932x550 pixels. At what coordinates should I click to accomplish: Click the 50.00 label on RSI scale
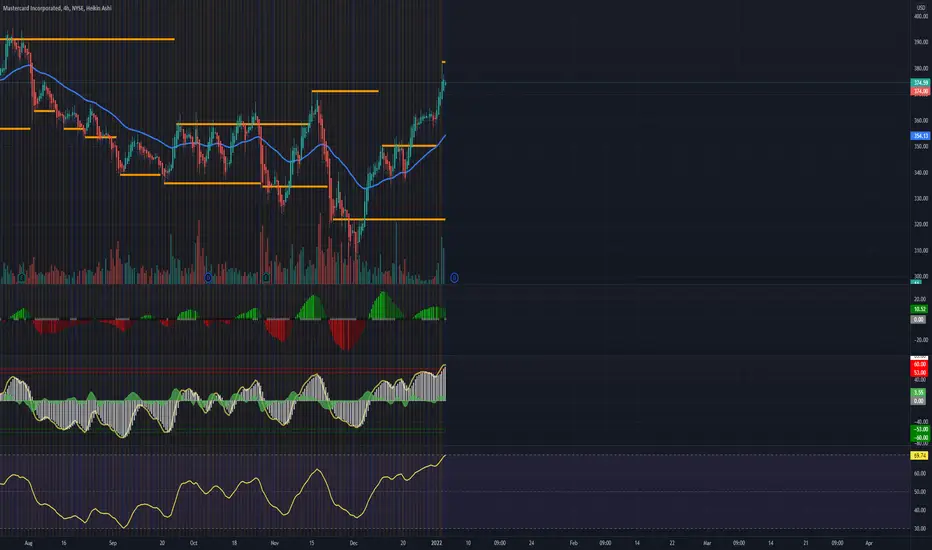coord(920,492)
